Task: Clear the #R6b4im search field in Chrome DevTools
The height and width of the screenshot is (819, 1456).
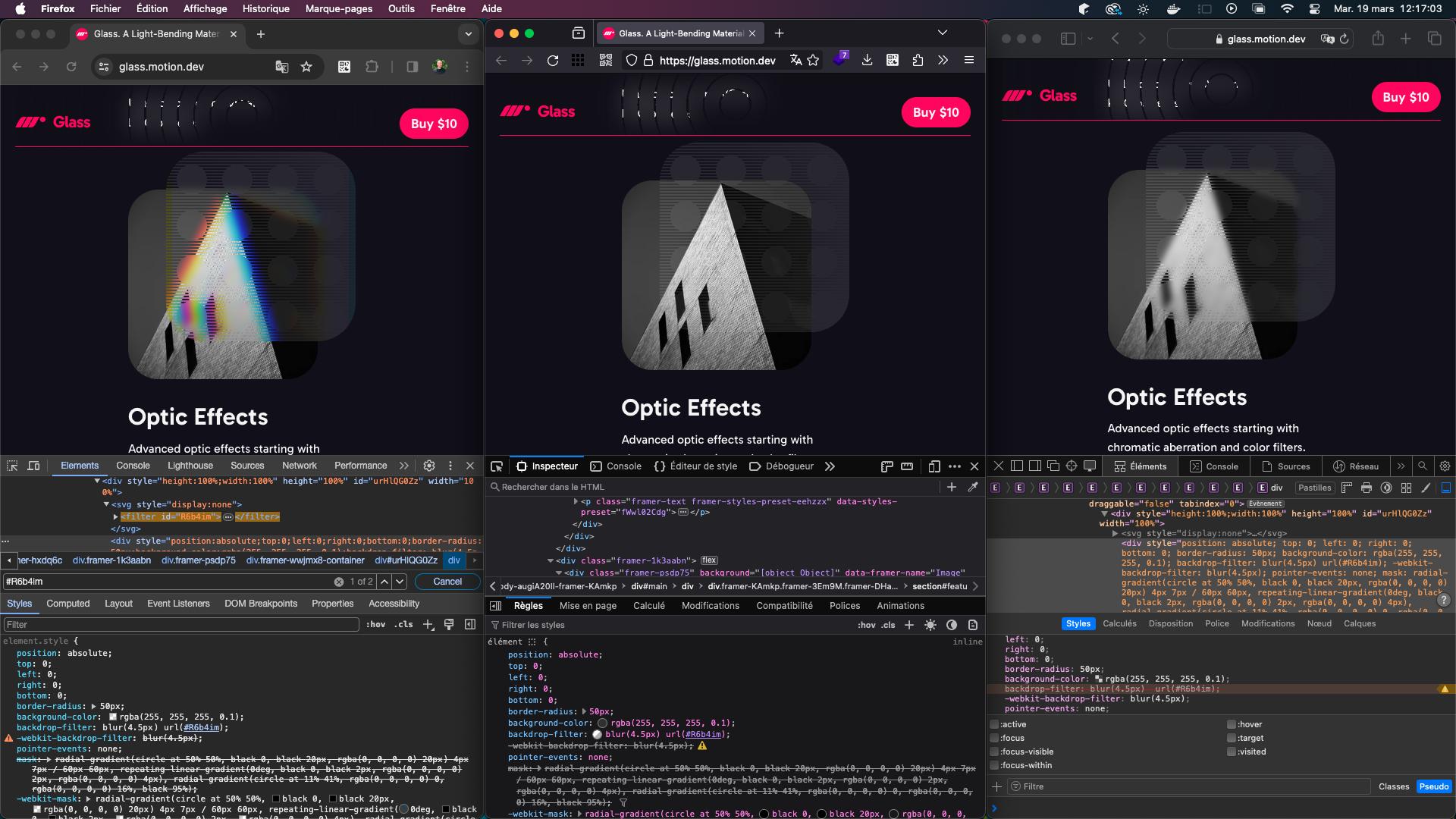Action: click(x=339, y=582)
